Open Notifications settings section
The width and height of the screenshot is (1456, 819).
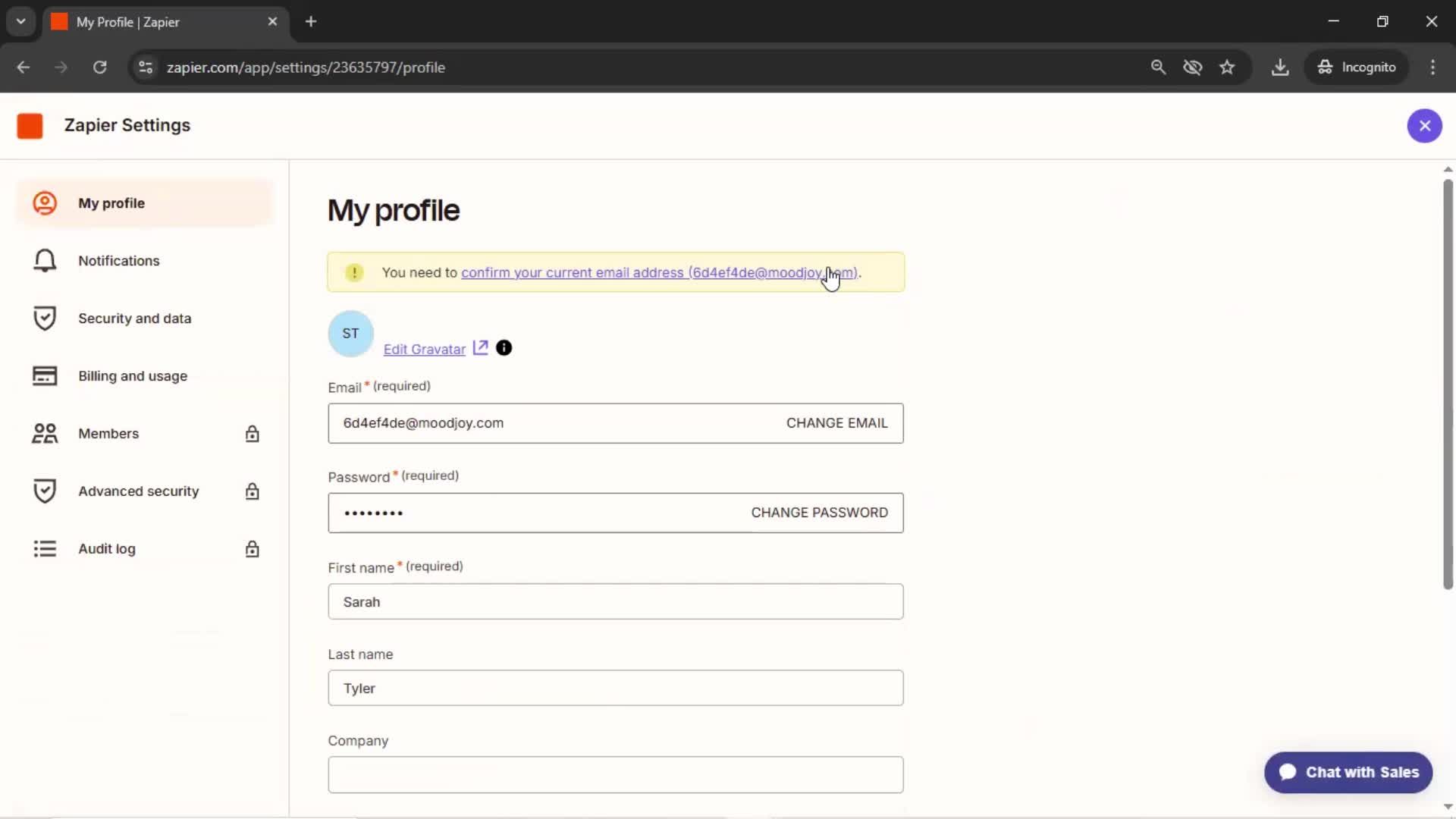[144, 261]
